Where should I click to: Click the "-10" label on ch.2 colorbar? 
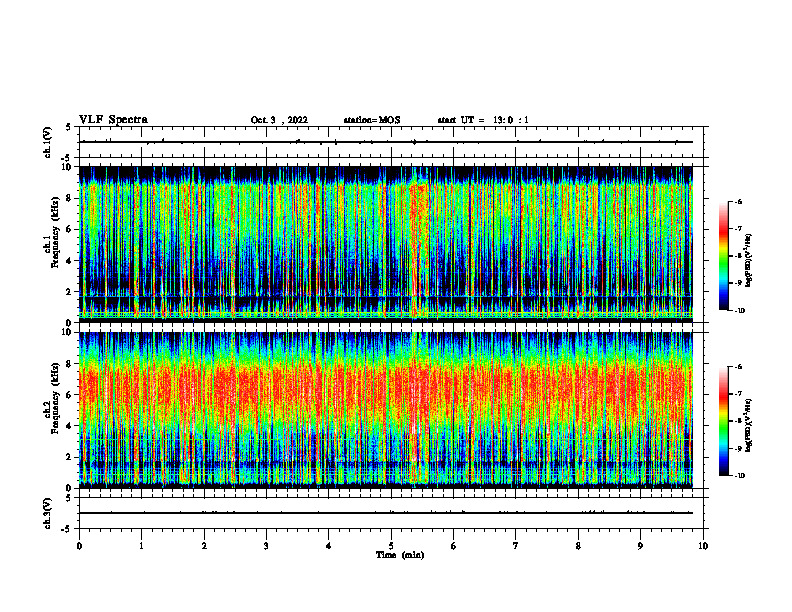click(739, 476)
